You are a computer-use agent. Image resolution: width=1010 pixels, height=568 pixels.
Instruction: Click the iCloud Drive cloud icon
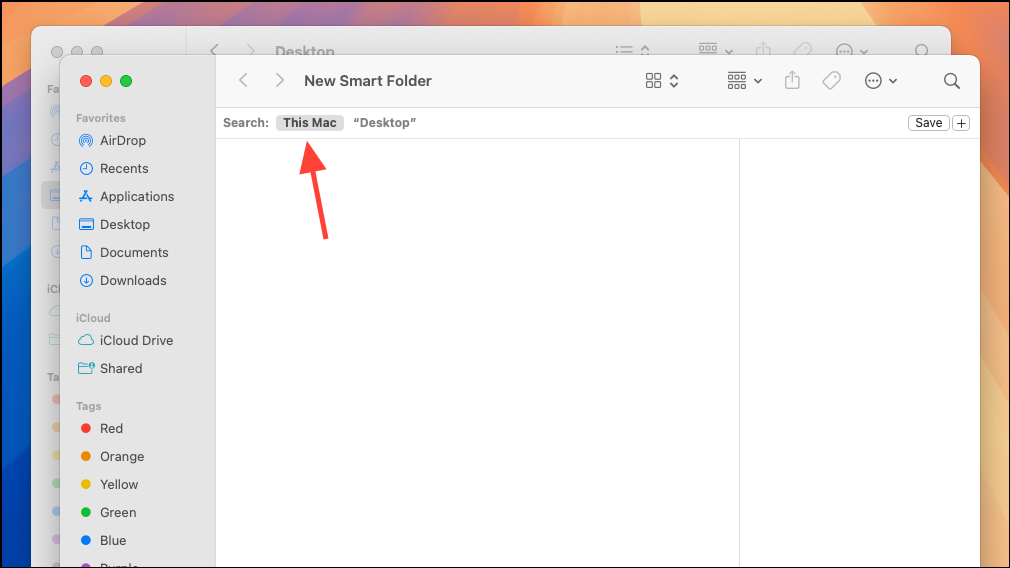point(86,340)
